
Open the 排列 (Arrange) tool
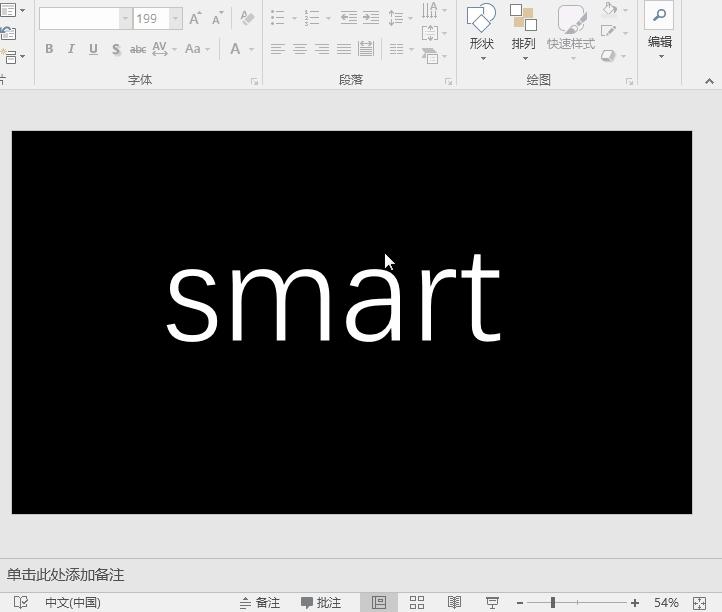tap(523, 32)
